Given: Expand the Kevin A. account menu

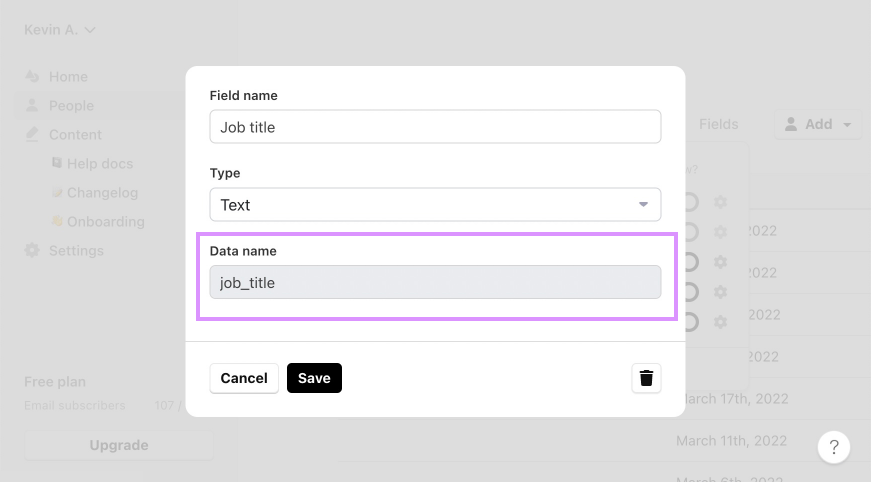Looking at the screenshot, I should [x=60, y=30].
